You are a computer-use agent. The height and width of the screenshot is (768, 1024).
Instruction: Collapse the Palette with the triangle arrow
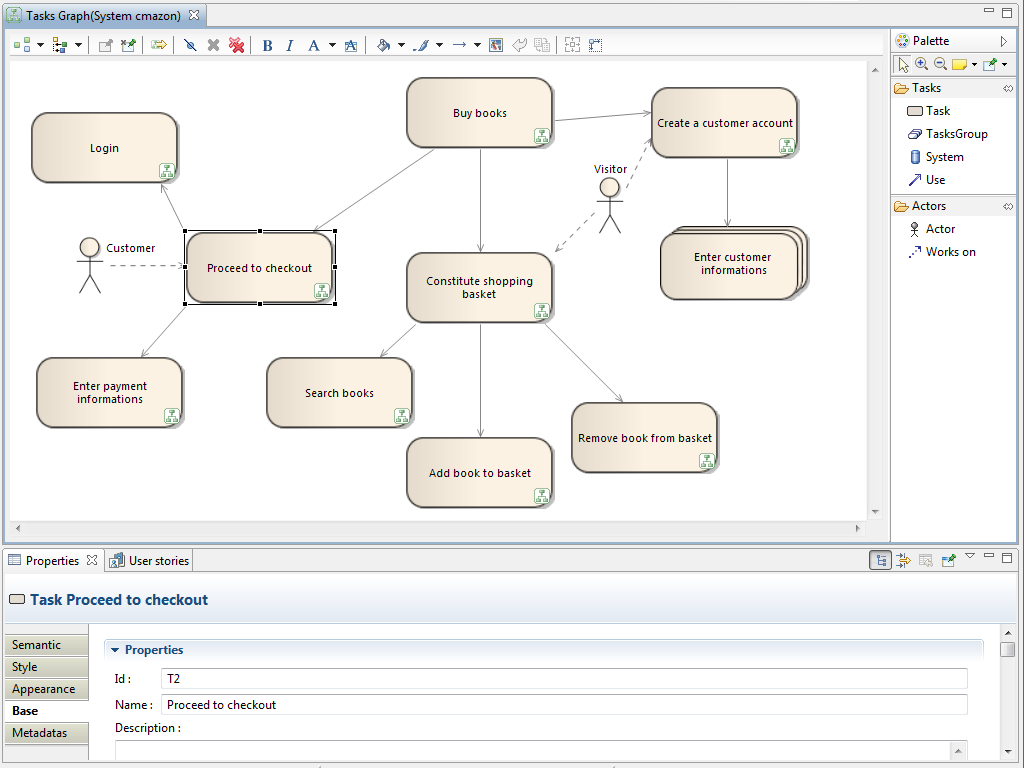(x=1004, y=41)
